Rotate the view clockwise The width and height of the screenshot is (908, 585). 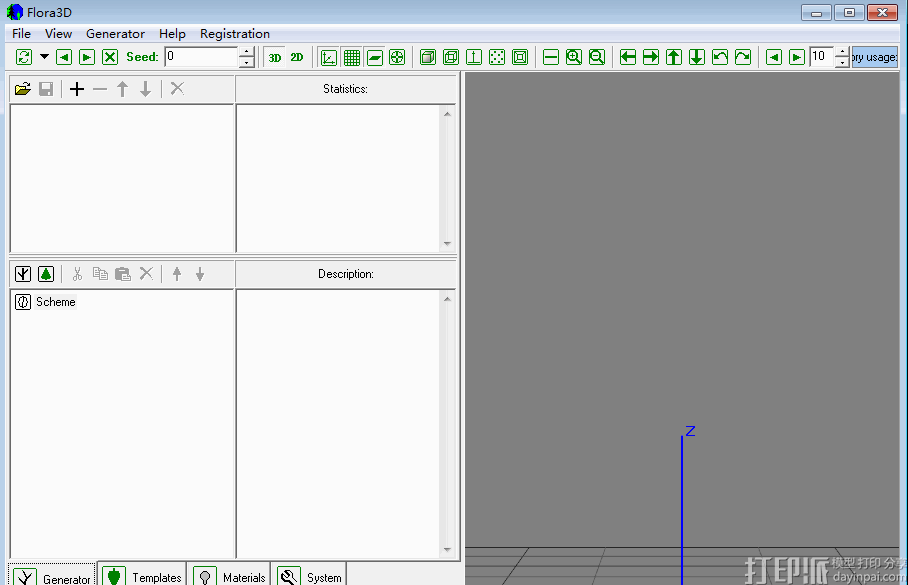click(x=742, y=57)
